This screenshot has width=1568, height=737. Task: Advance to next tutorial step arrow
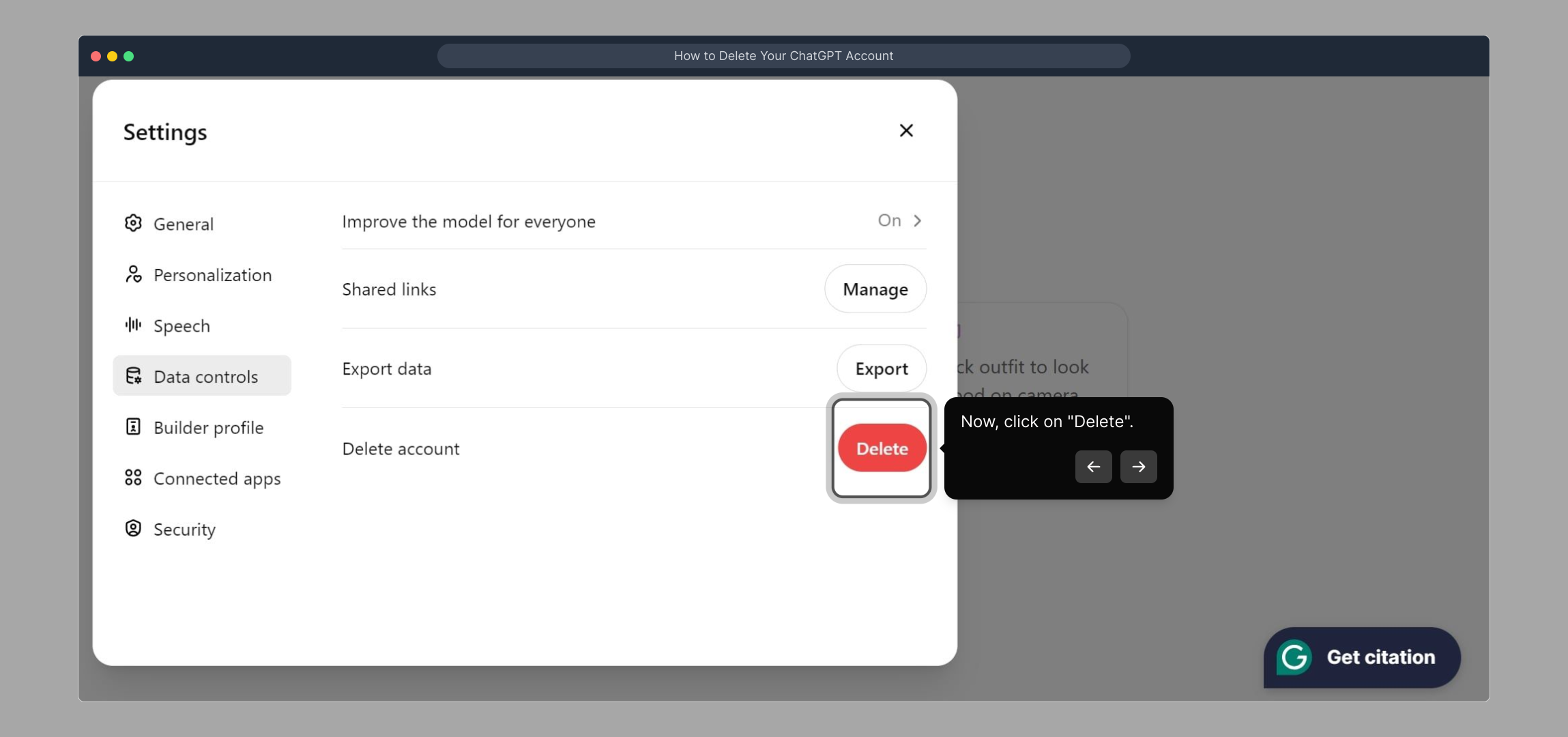coord(1138,467)
